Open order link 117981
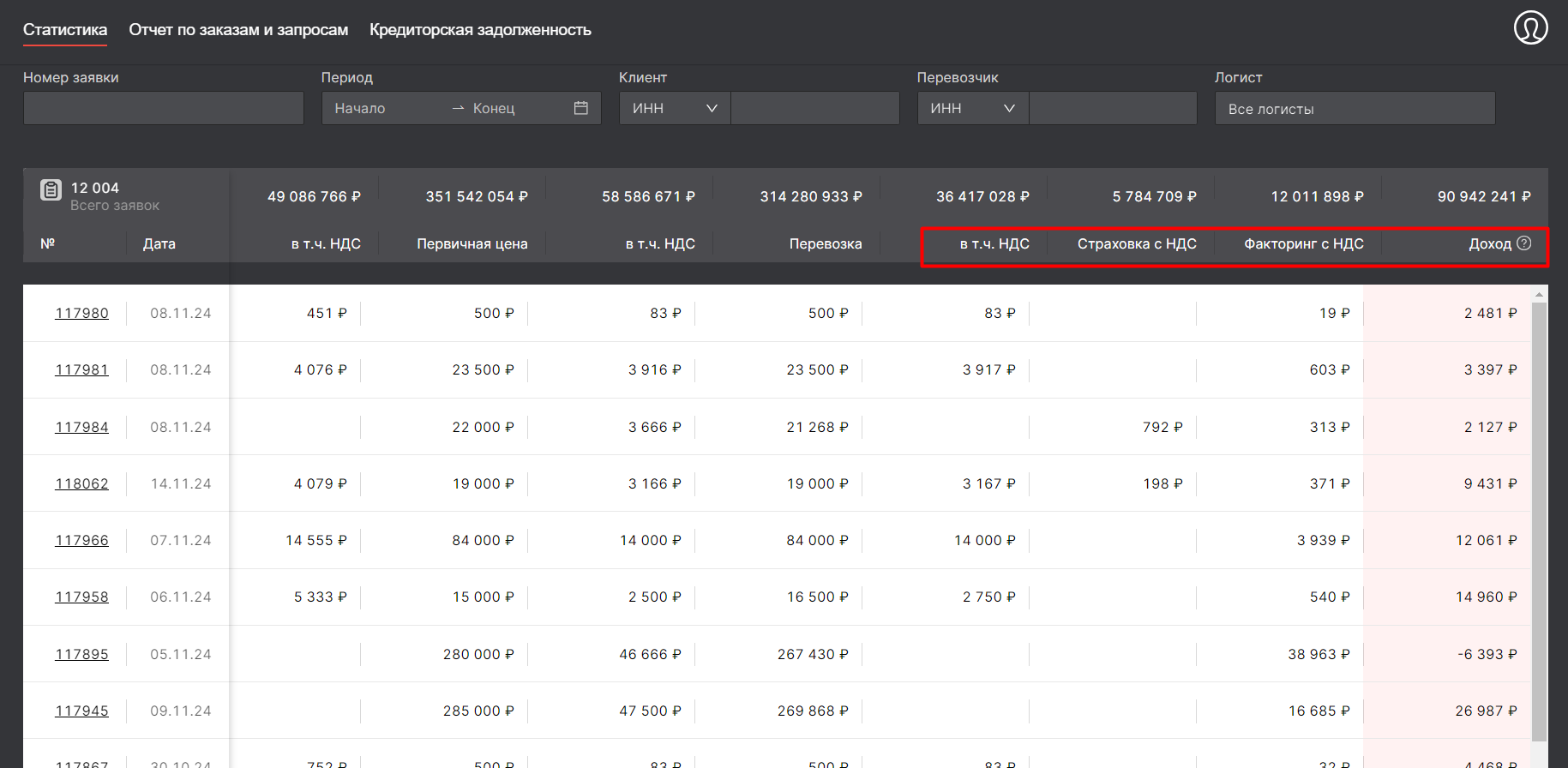 coord(82,369)
